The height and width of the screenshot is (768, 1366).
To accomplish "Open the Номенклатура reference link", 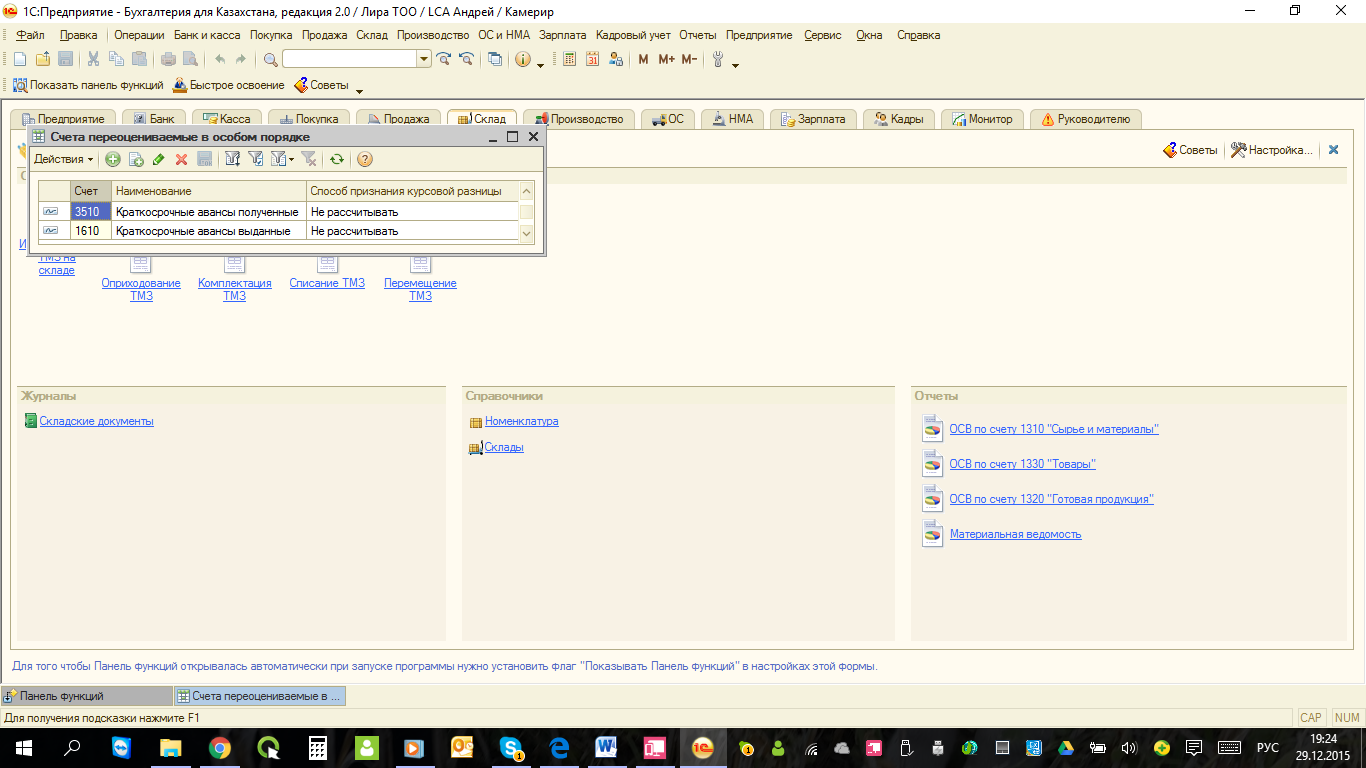I will (522, 421).
